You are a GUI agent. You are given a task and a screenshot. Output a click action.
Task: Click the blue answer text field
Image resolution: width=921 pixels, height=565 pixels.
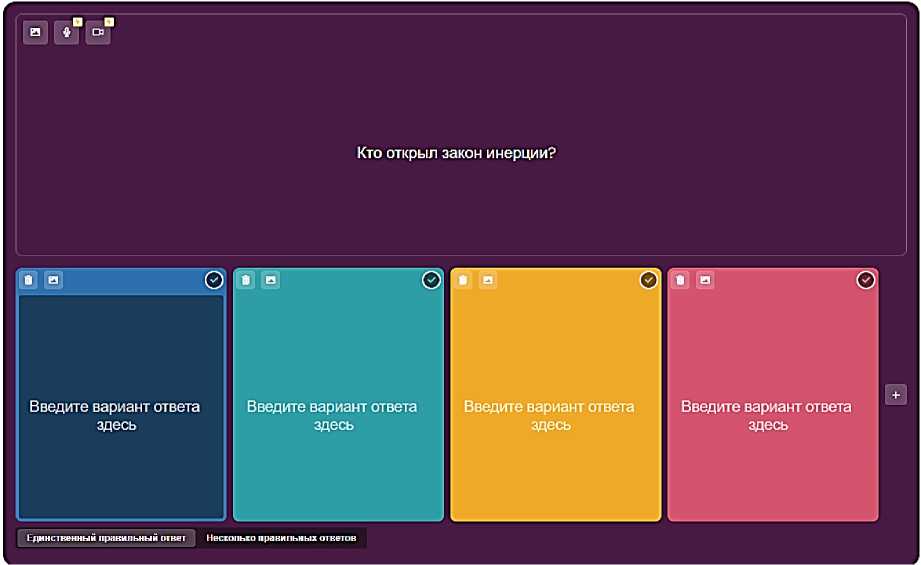(121, 406)
